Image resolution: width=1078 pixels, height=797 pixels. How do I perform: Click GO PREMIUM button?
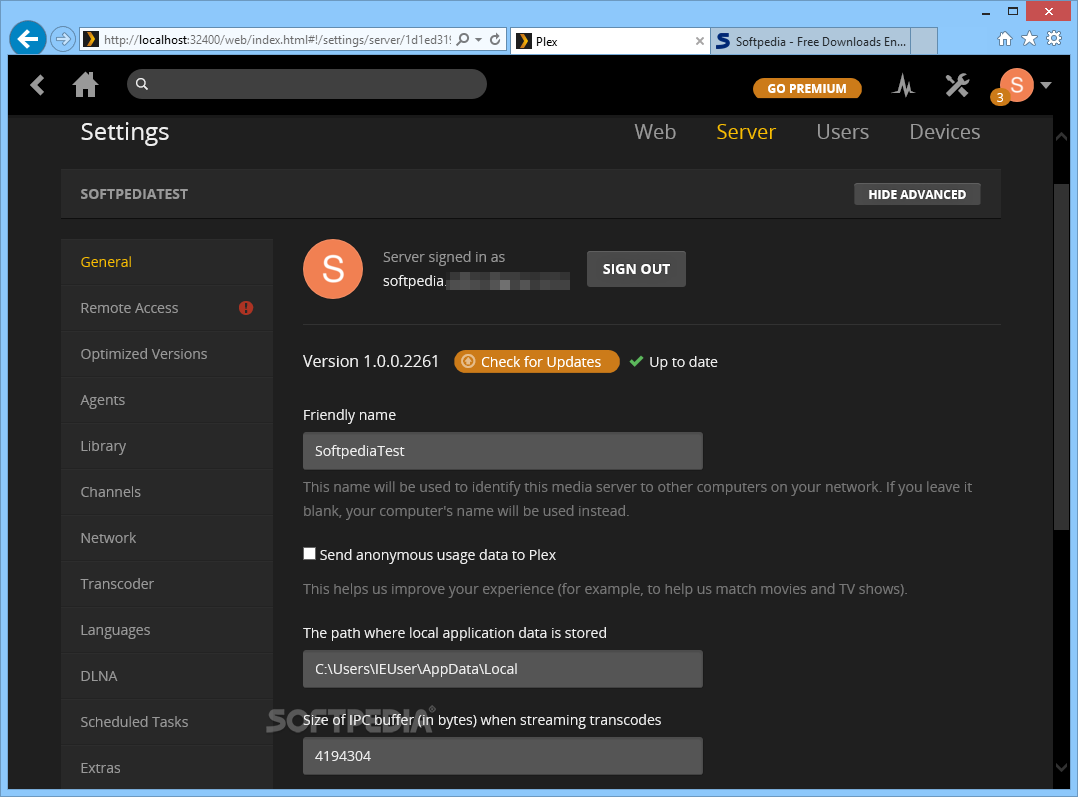point(807,88)
